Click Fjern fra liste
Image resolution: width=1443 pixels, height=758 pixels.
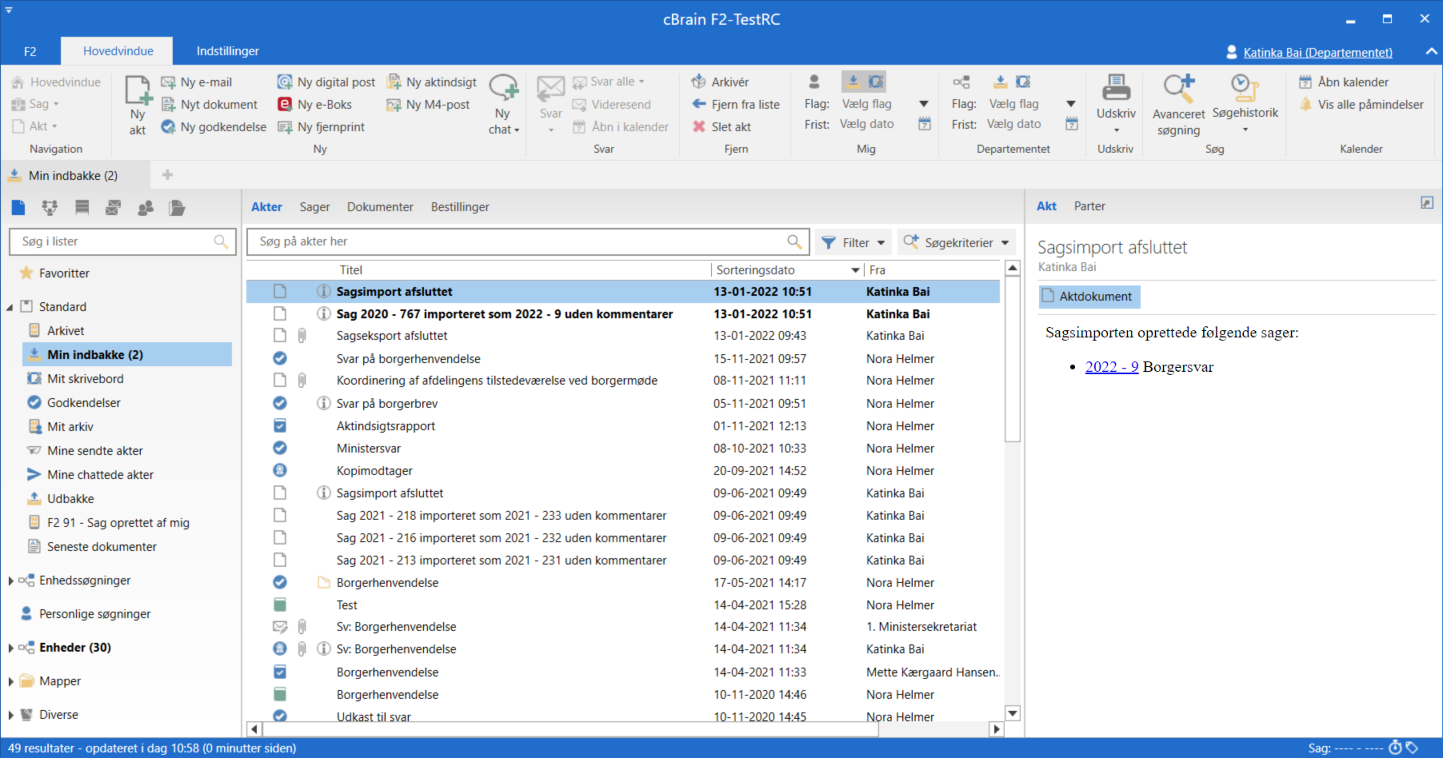(735, 104)
